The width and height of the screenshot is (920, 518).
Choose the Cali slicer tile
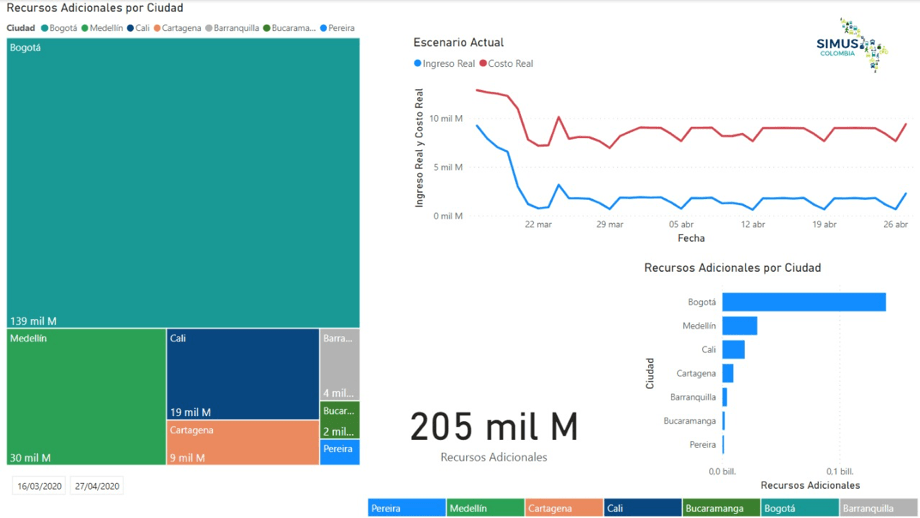point(642,508)
